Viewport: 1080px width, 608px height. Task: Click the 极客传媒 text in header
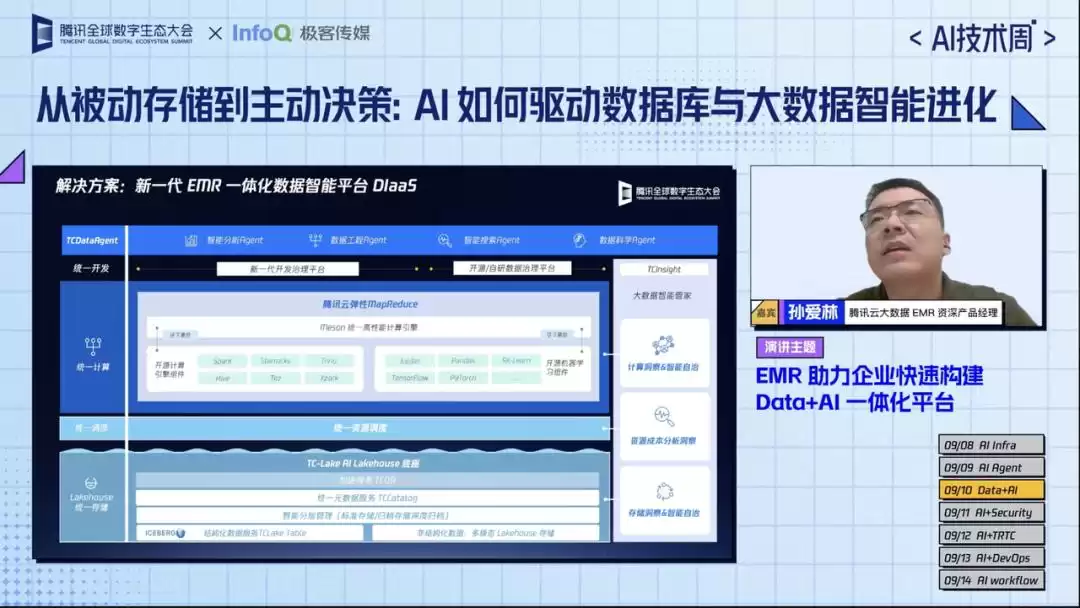(335, 32)
